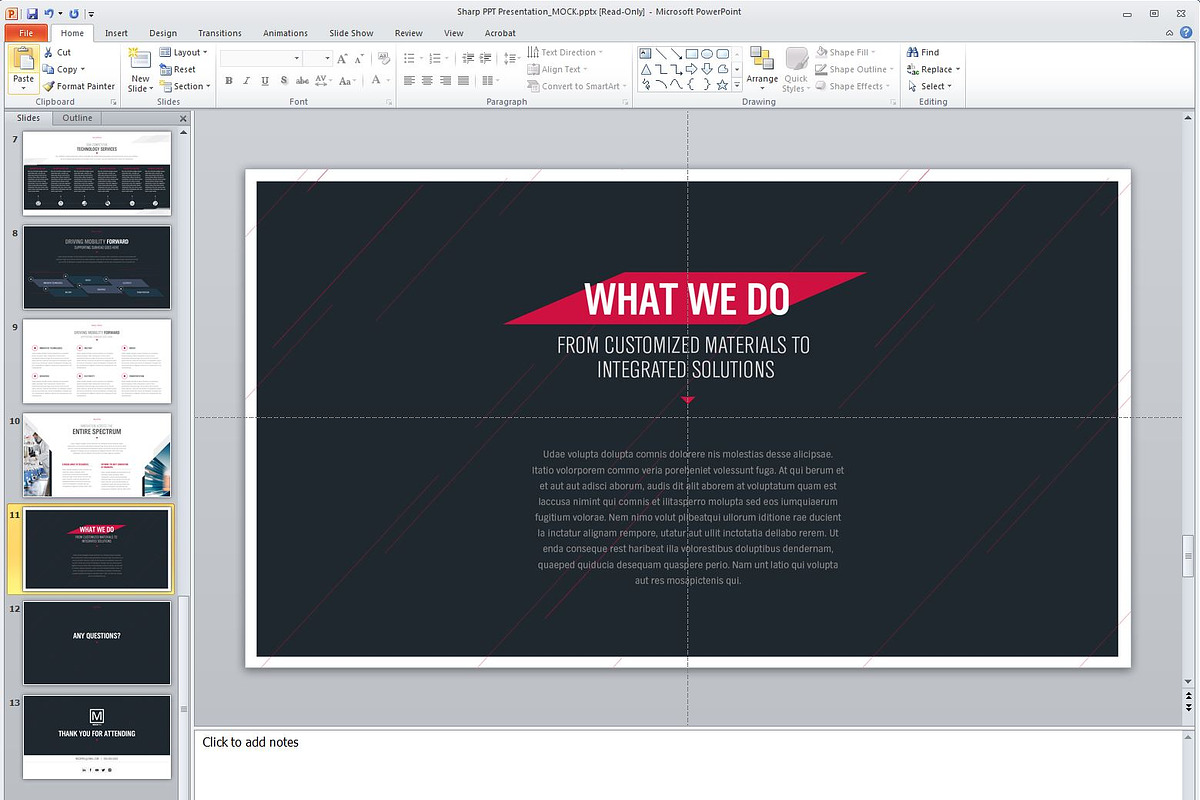Open the Section dropdown
The width and height of the screenshot is (1200, 800).
186,86
